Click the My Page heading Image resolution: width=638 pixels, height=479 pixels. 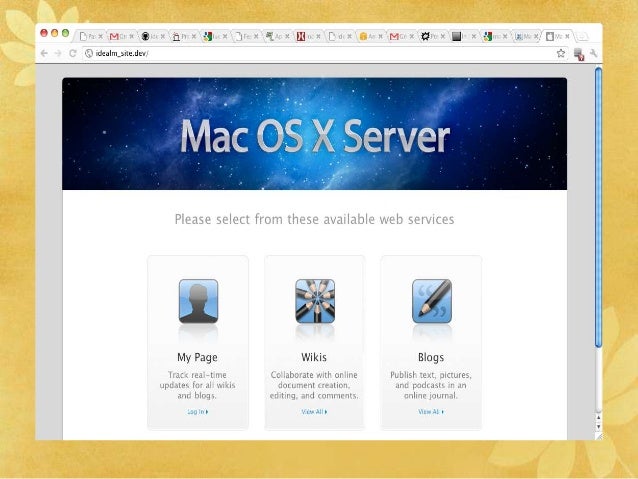pos(197,357)
